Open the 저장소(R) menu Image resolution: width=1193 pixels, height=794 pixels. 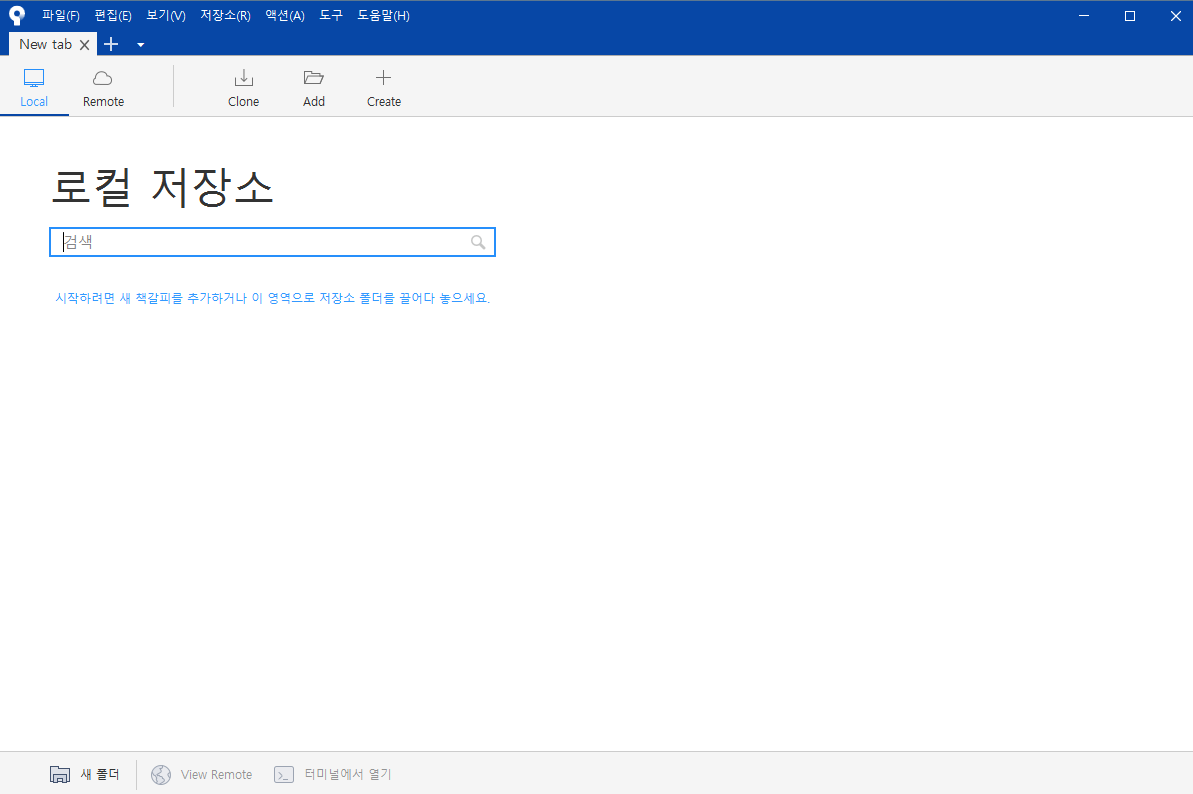coord(225,15)
